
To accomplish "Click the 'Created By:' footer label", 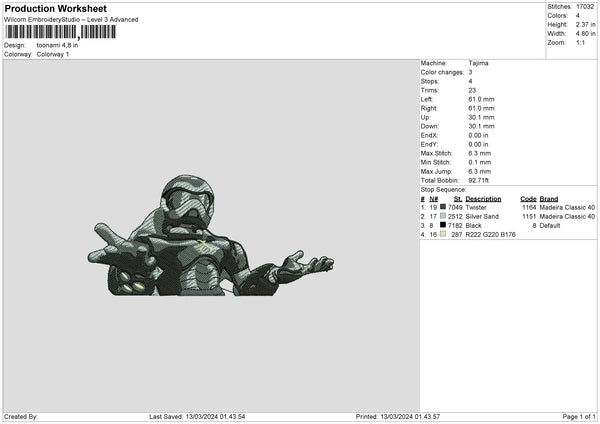I will (x=21, y=417).
